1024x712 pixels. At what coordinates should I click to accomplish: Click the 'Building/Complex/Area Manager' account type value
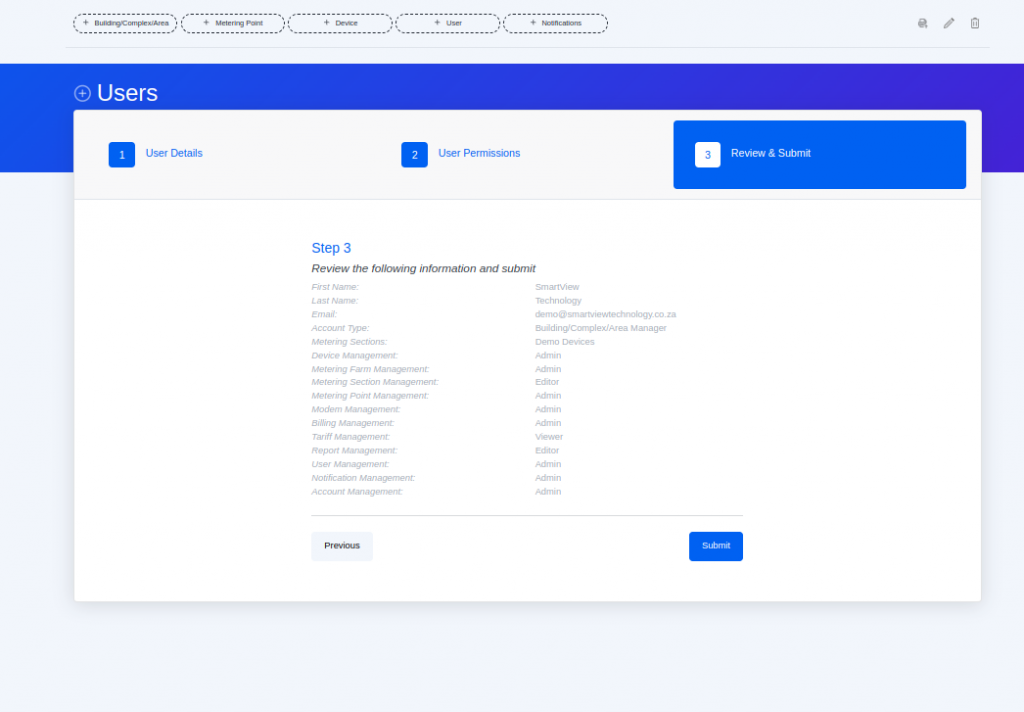601,328
